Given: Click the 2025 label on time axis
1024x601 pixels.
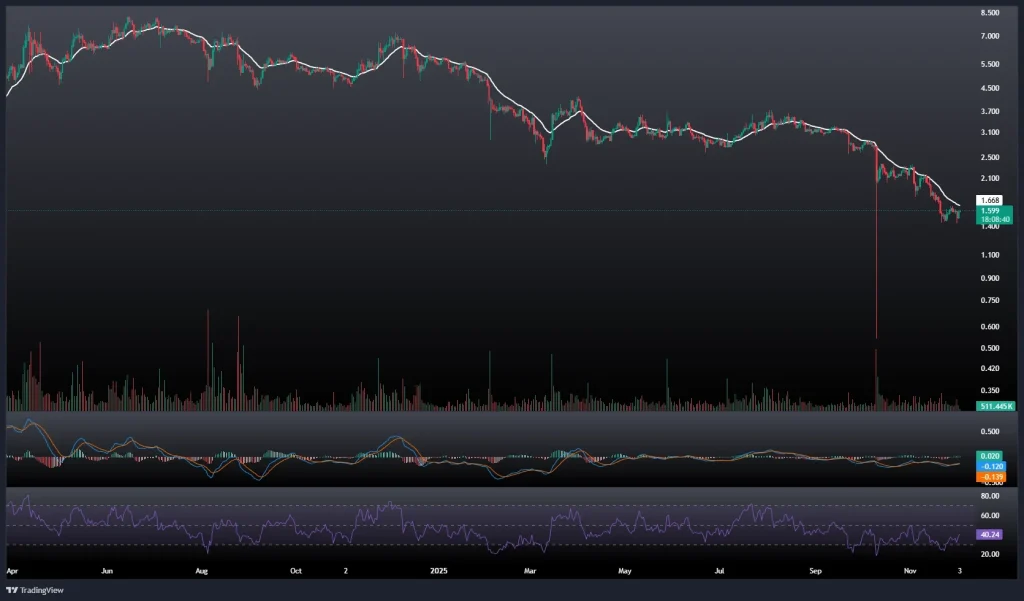Looking at the screenshot, I should (436, 572).
